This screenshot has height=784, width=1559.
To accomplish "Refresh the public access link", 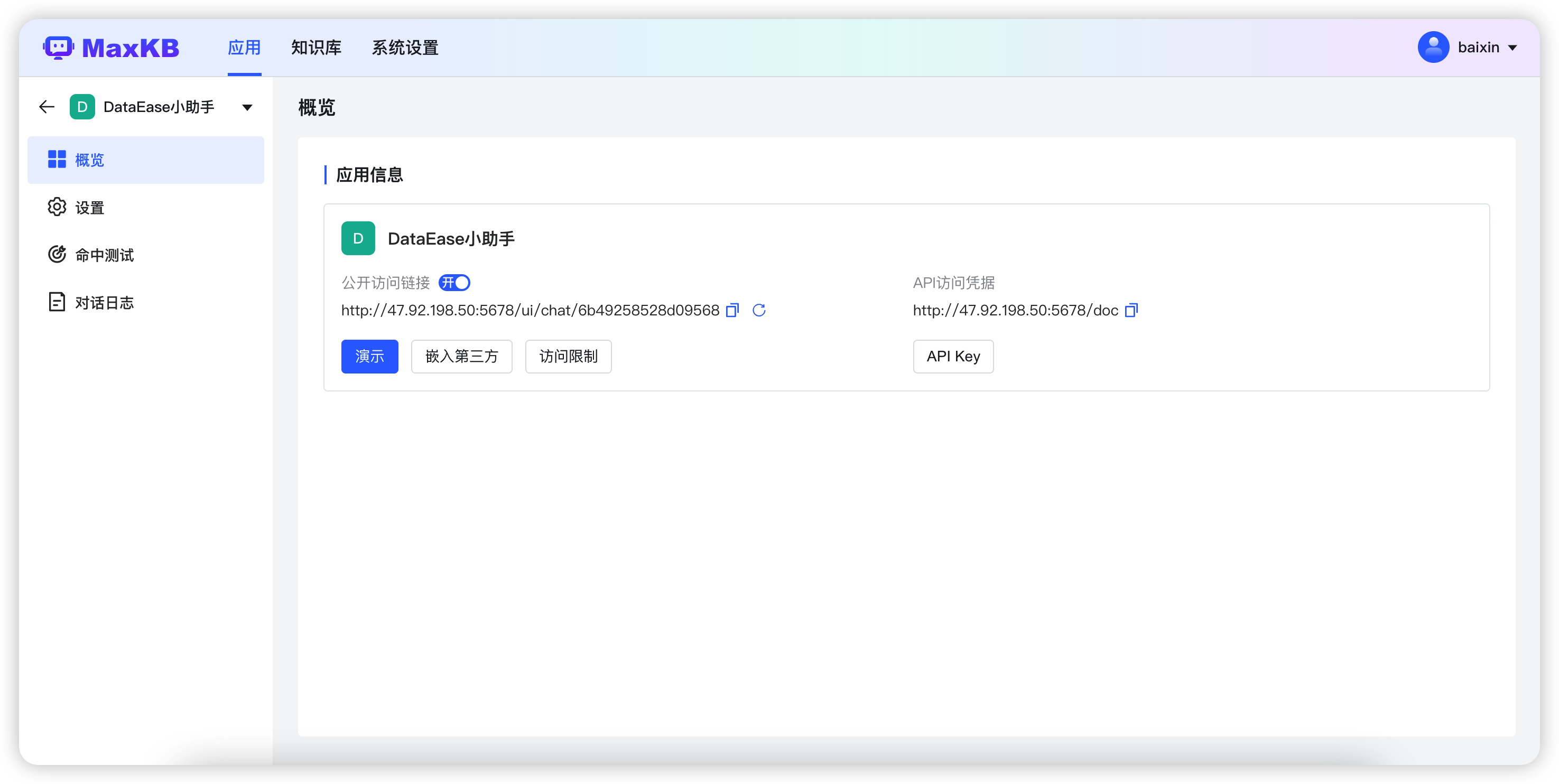I will (759, 310).
